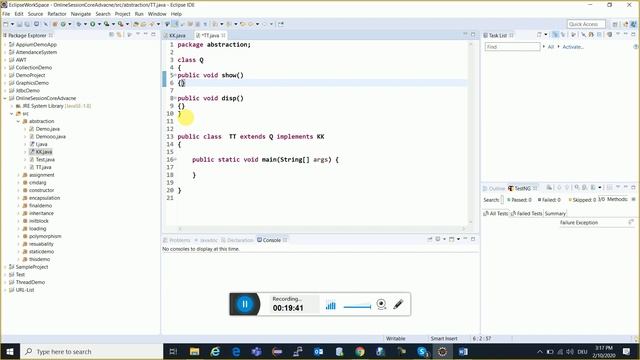This screenshot has width=640, height=360.
Task: Toggle the Focus on Workweek icon in Task List
Action: point(573,35)
